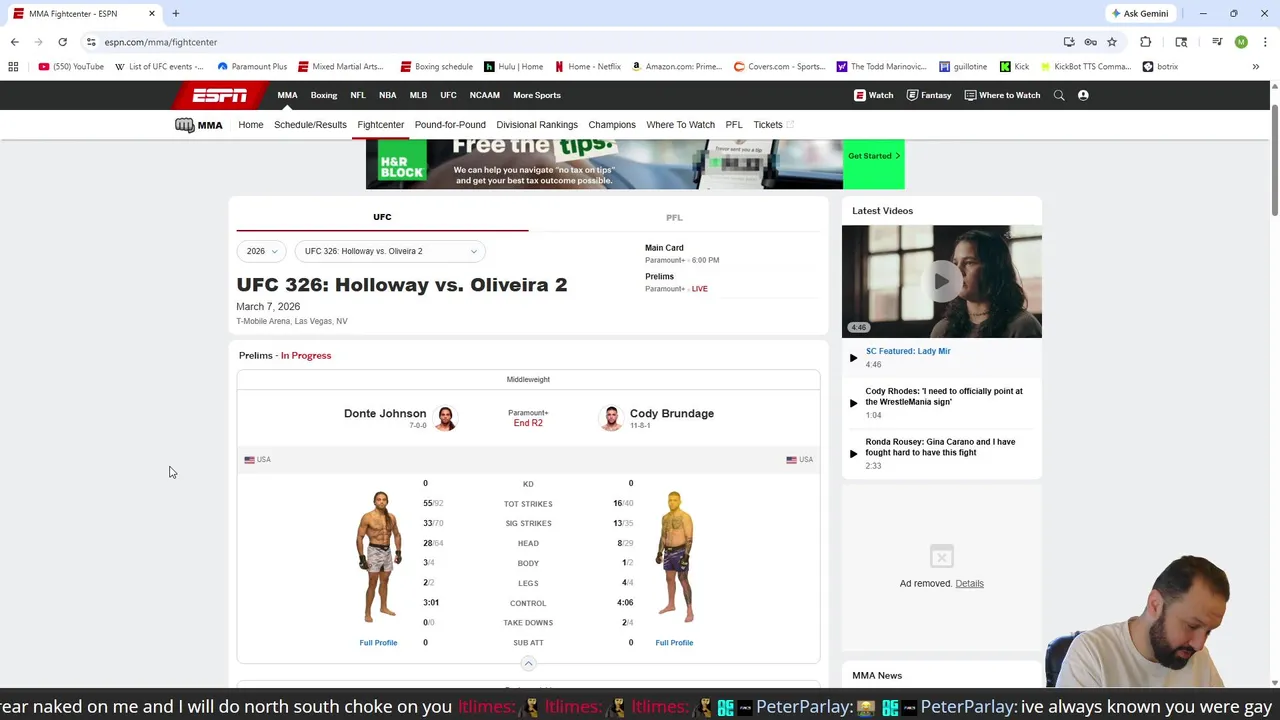Open the Chrome profile avatar
This screenshot has height=720, width=1280.
coord(1241,42)
